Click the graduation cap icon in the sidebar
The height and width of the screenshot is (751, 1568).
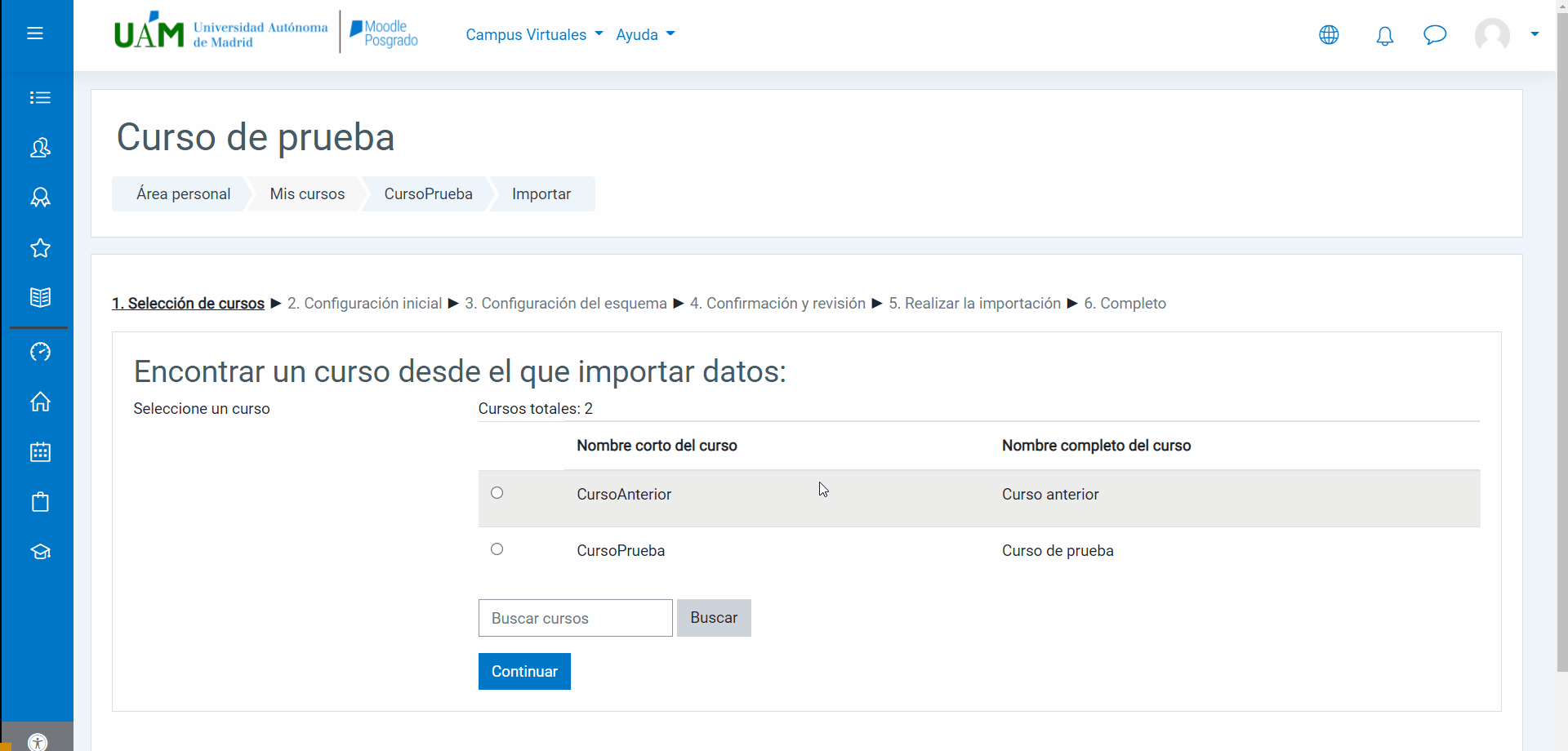(40, 552)
